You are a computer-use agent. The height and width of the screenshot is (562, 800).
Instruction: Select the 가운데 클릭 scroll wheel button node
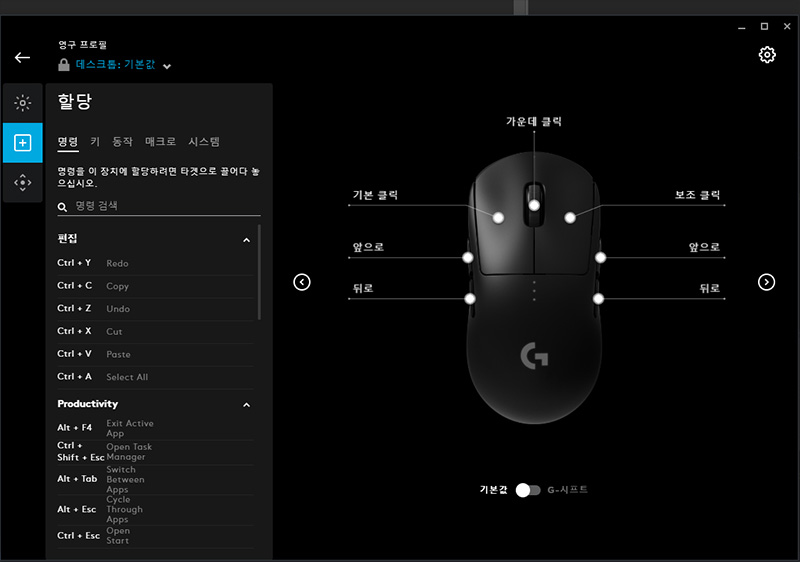coord(534,206)
